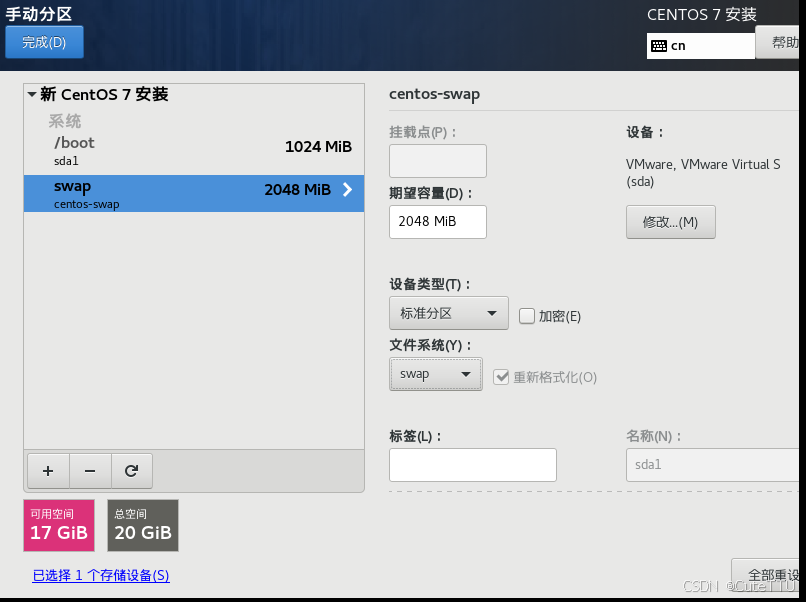Open the 已选择 1 个存储设备(S) link
806x602 pixels.
tap(101, 575)
